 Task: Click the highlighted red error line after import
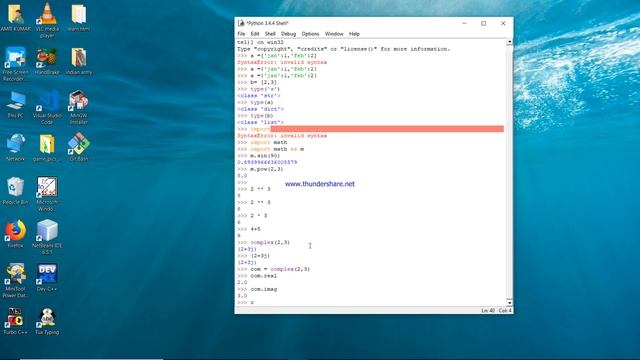[x=387, y=129]
